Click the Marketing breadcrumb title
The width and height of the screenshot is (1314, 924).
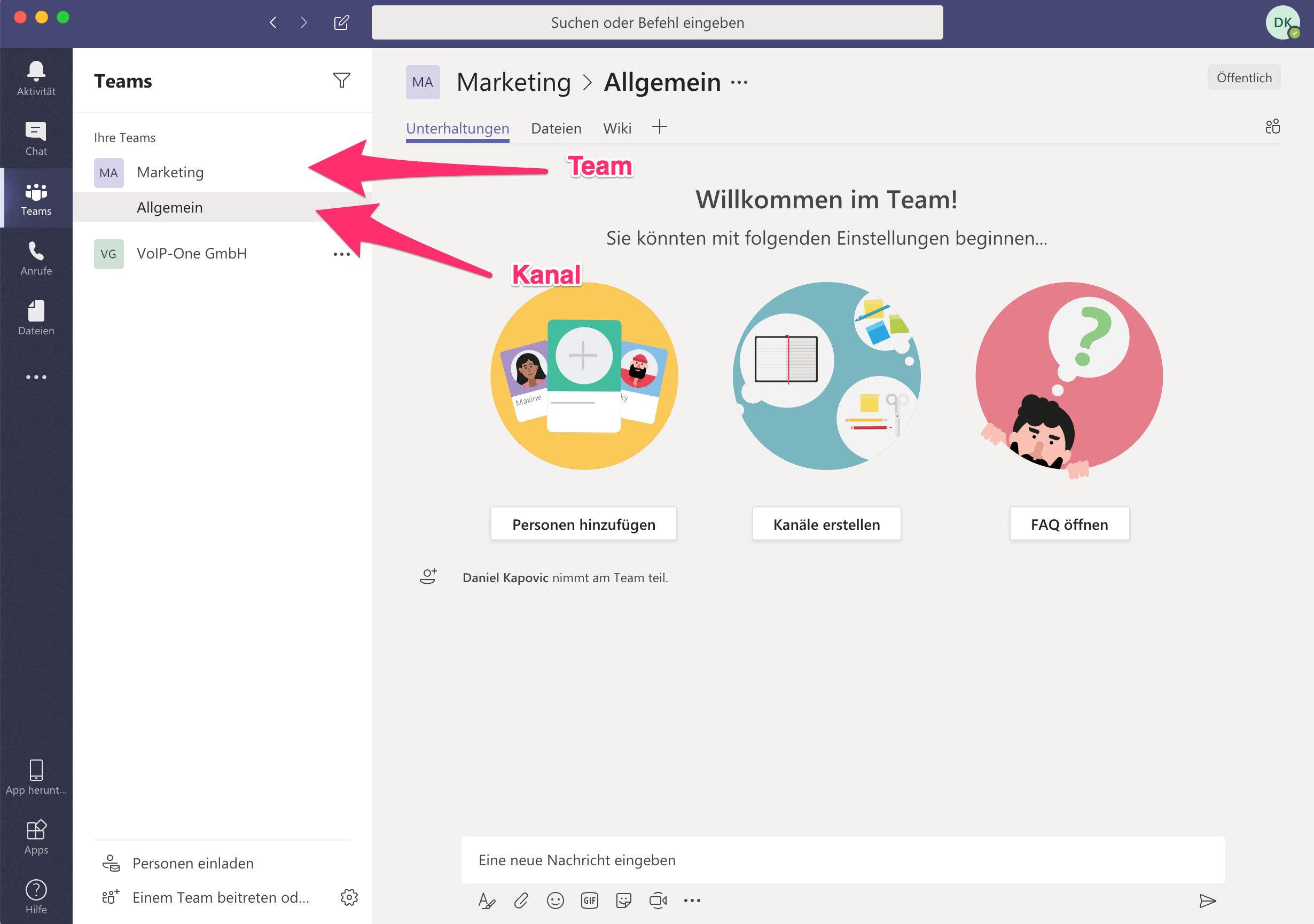[x=513, y=82]
